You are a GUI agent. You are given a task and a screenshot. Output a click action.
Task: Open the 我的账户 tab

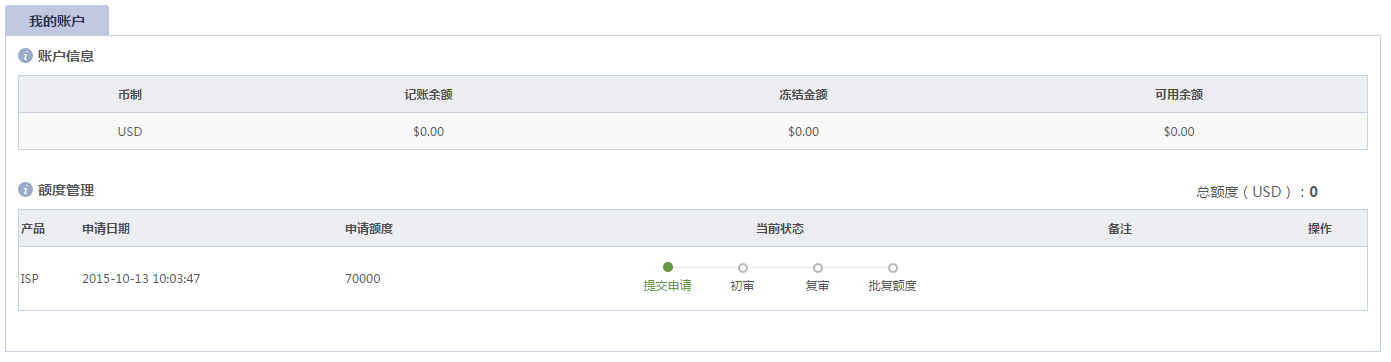[x=57, y=21]
